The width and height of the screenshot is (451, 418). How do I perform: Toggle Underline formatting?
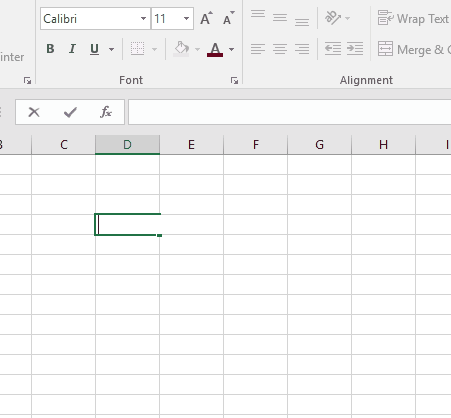coord(94,49)
